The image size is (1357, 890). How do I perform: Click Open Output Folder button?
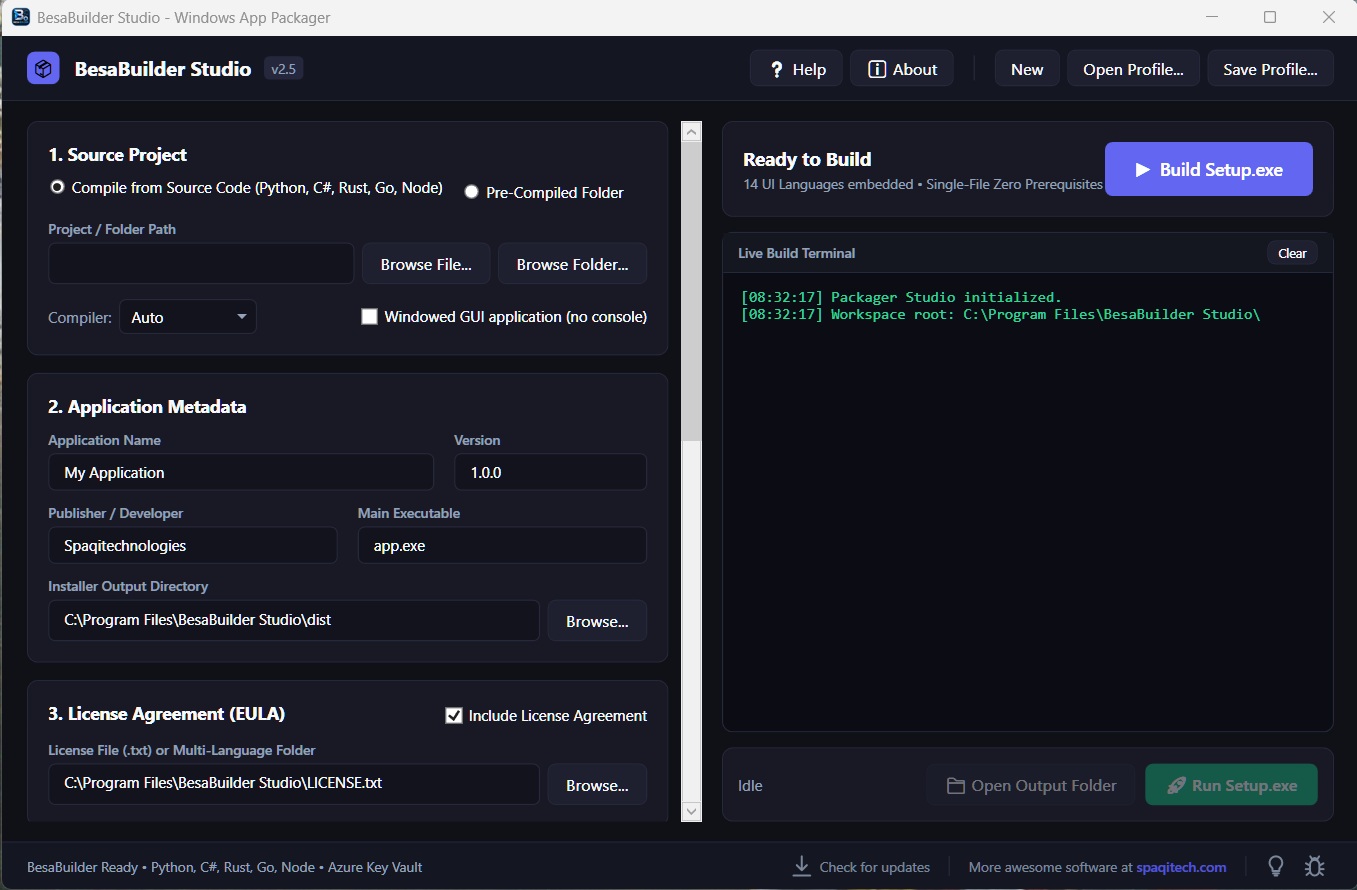coord(1031,785)
